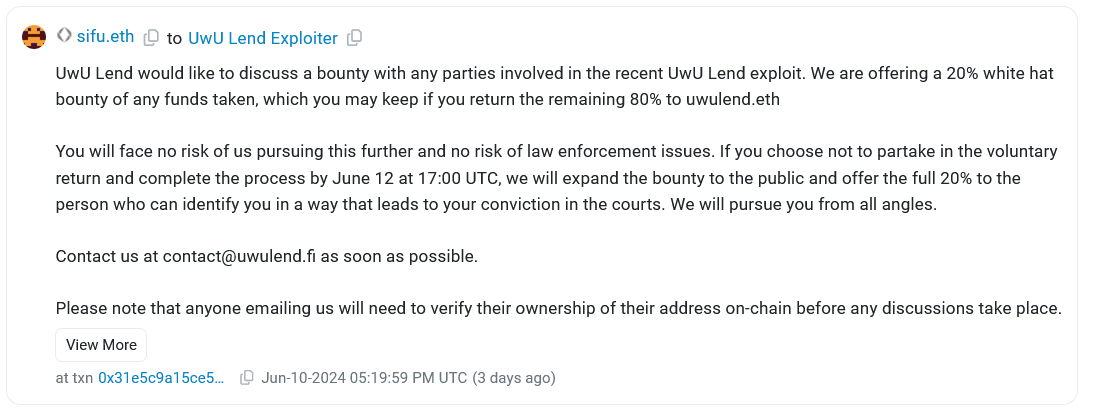Click the pixel-face avatar of the sender
Image resolution: width=1099 pixels, height=416 pixels.
click(34, 36)
